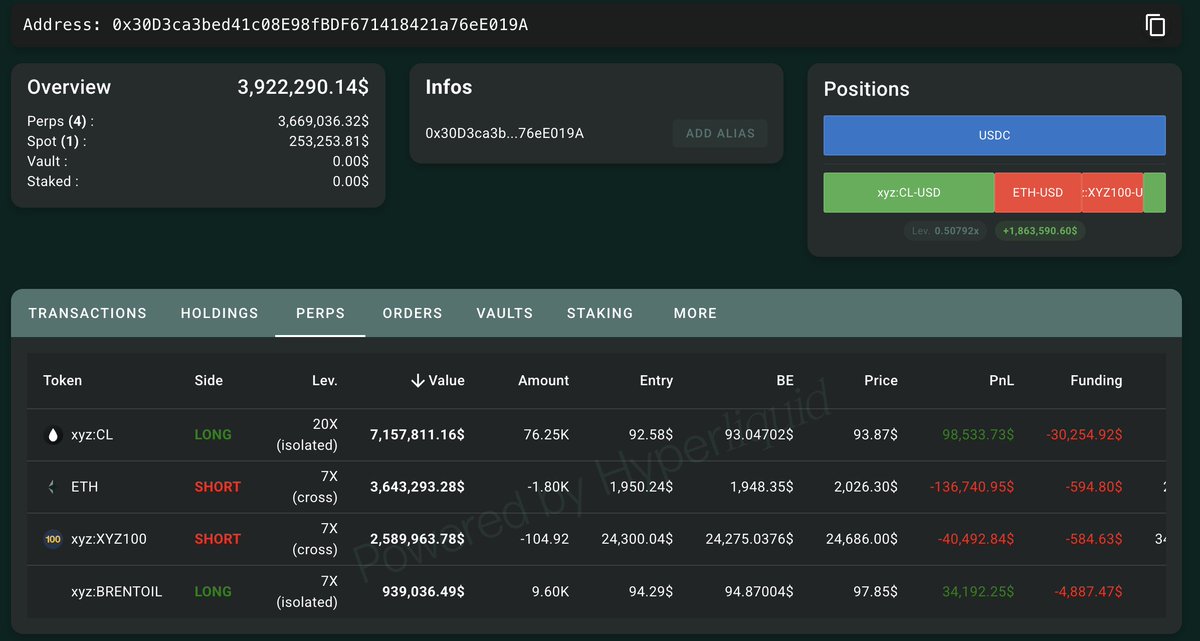Select the Perps tab
This screenshot has width=1200, height=641.
pyautogui.click(x=320, y=313)
